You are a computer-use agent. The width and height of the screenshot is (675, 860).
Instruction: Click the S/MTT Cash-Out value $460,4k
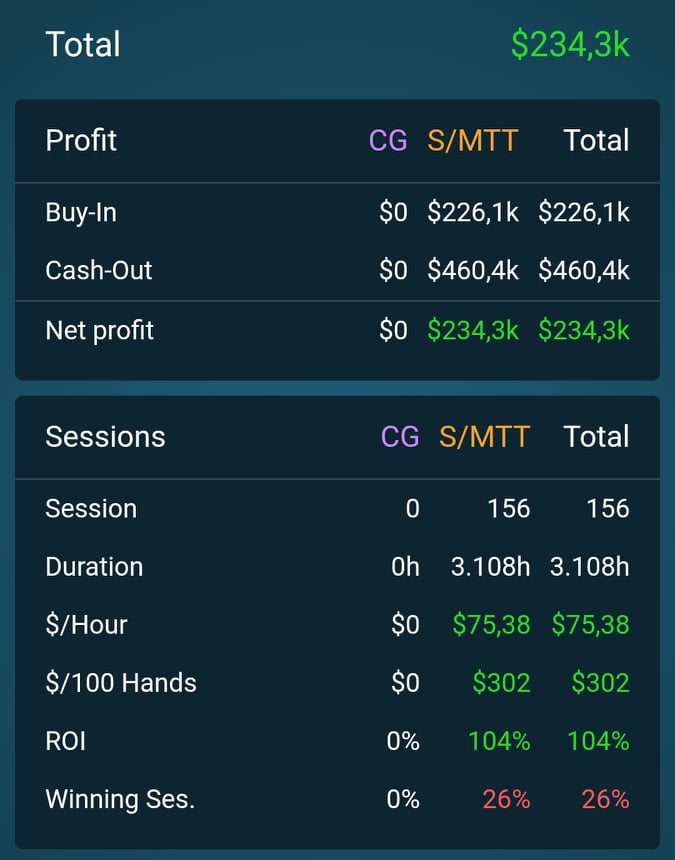click(x=473, y=270)
